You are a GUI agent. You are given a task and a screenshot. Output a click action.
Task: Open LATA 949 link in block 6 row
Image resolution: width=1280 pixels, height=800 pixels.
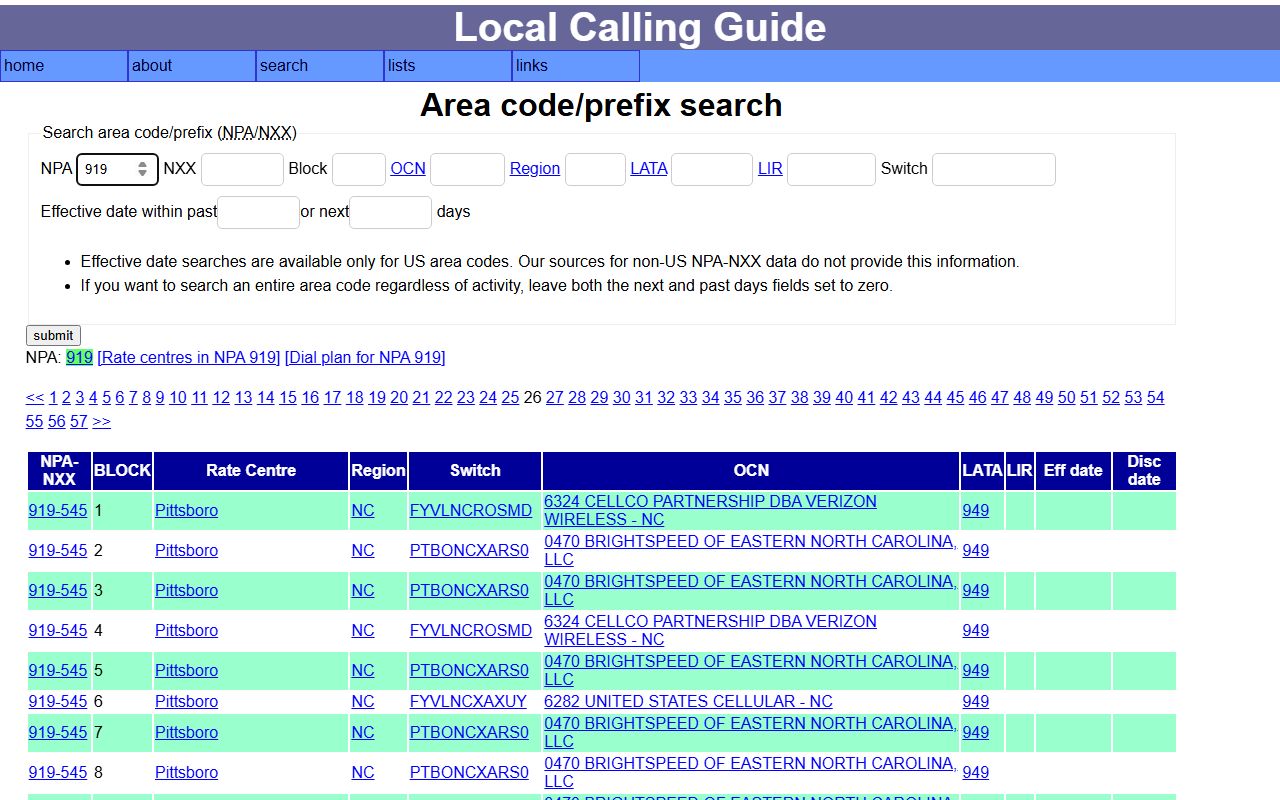tap(976, 701)
